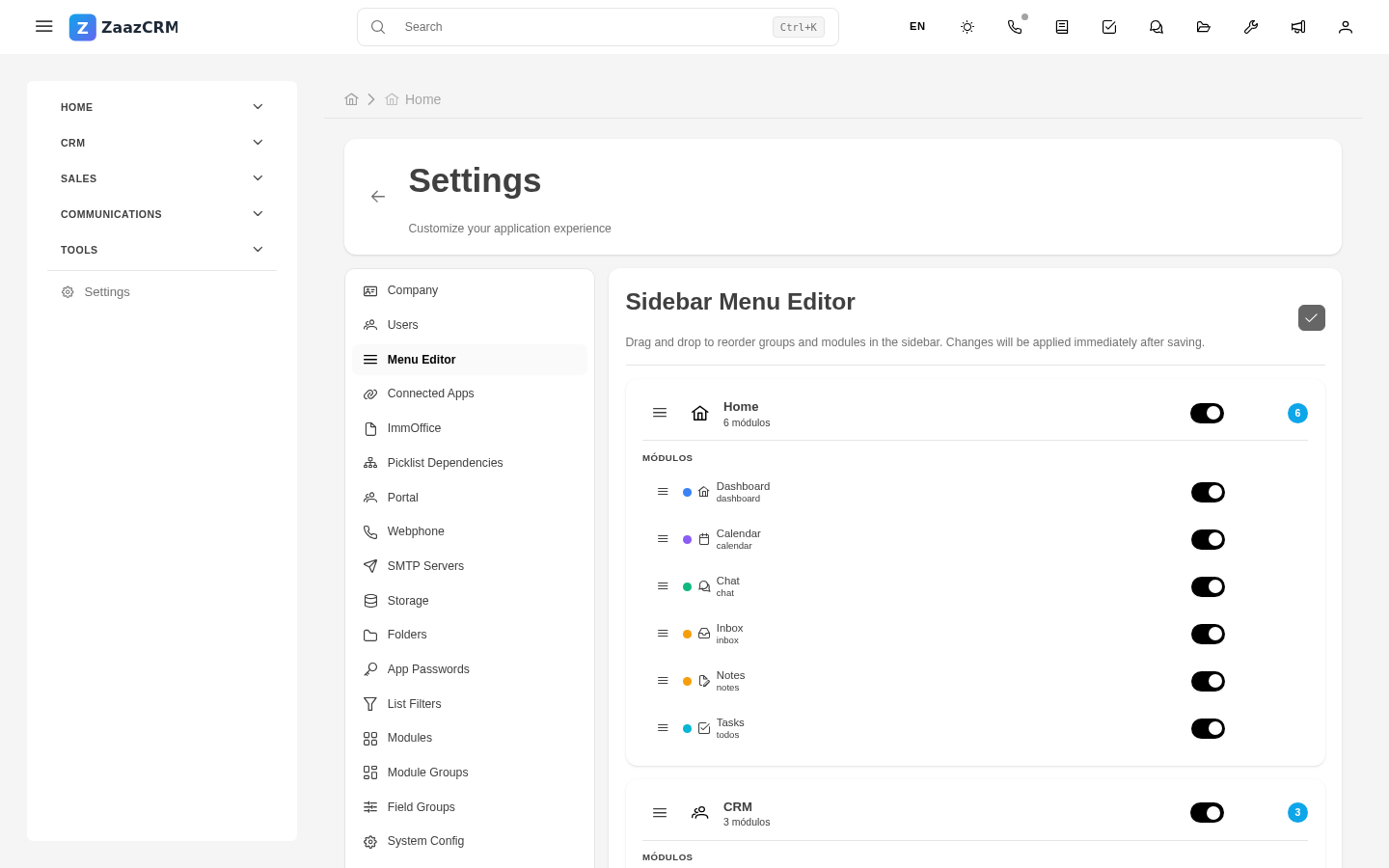Click the people icon of CRM group
This screenshot has height=868, width=1389.
point(700,813)
